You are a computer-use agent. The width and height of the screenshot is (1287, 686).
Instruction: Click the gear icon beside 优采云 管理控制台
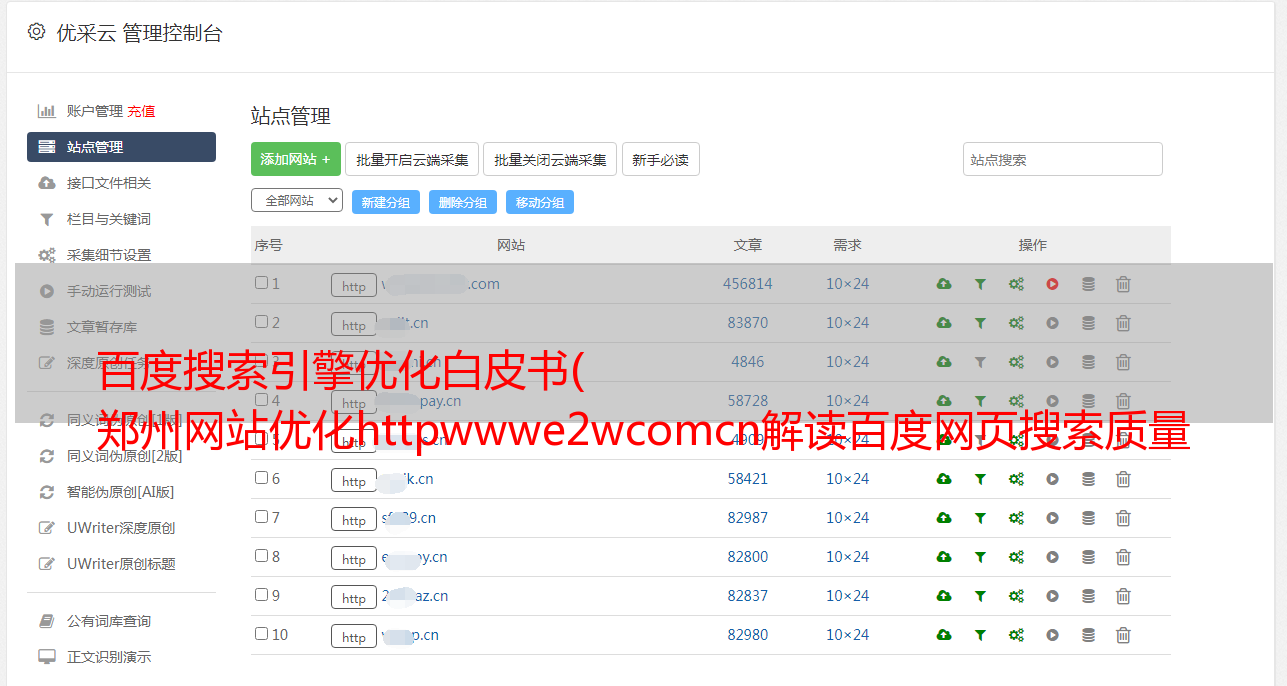(37, 32)
